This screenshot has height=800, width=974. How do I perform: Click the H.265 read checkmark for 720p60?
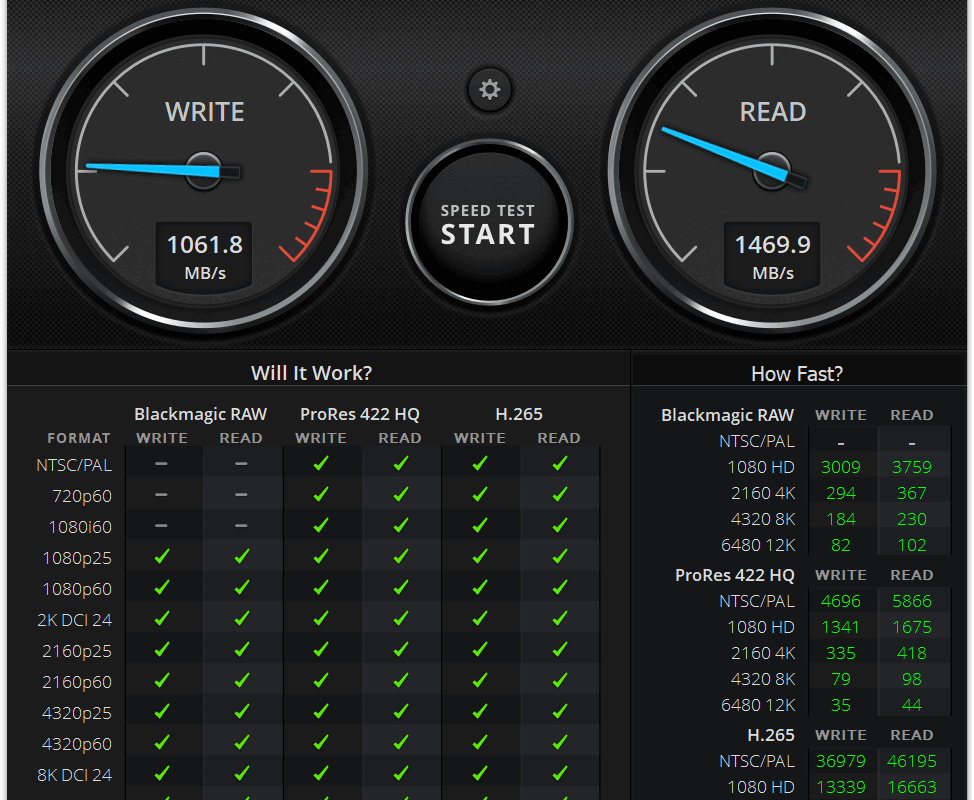[559, 495]
